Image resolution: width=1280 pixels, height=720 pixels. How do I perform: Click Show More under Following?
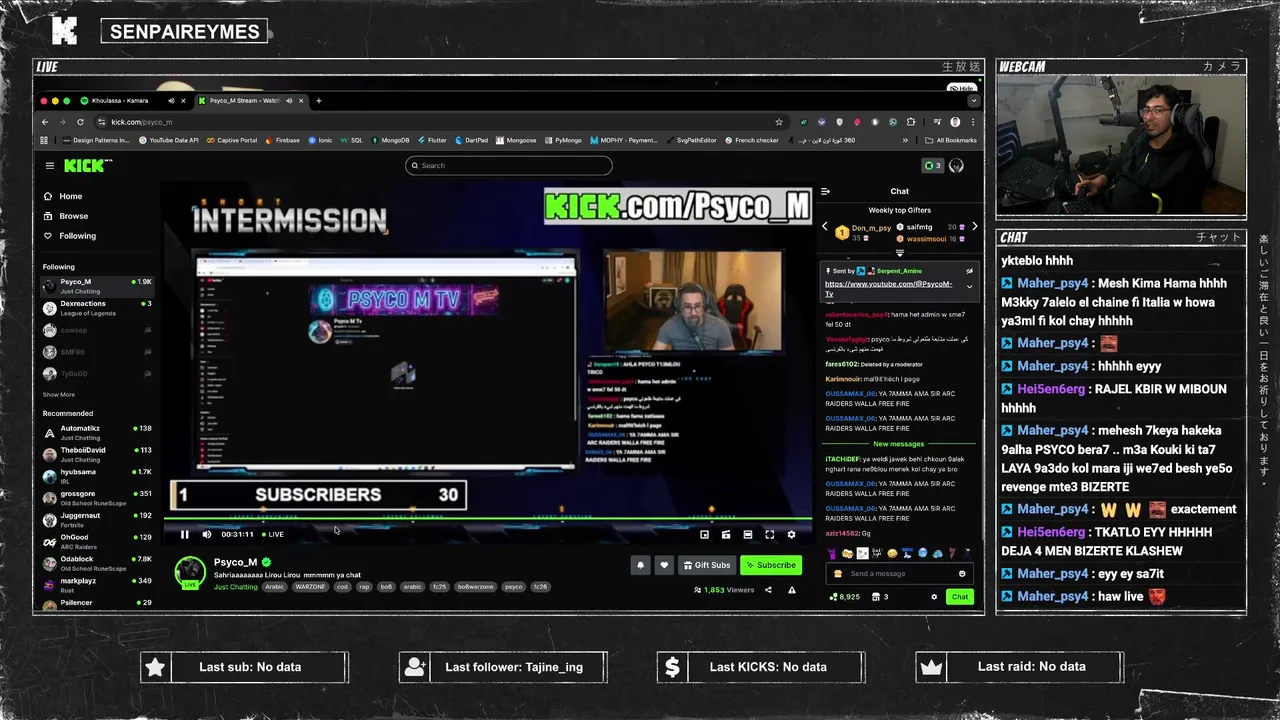59,394
